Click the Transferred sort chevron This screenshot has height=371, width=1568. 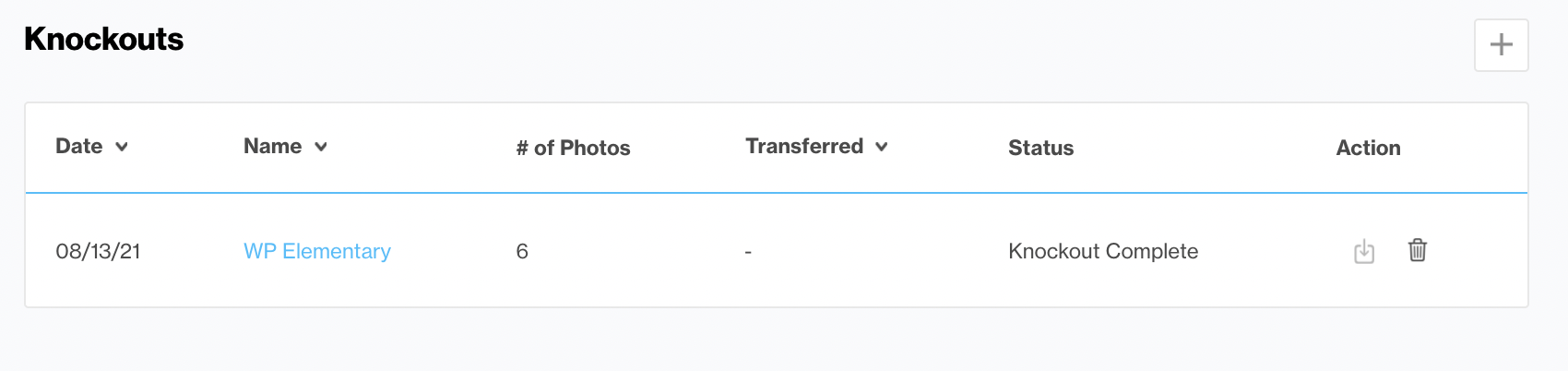pos(881,147)
